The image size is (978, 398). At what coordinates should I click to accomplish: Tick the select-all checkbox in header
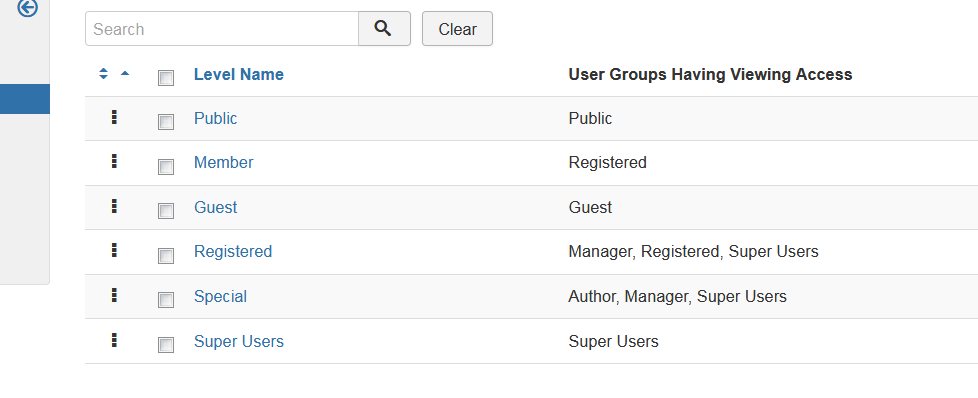166,78
